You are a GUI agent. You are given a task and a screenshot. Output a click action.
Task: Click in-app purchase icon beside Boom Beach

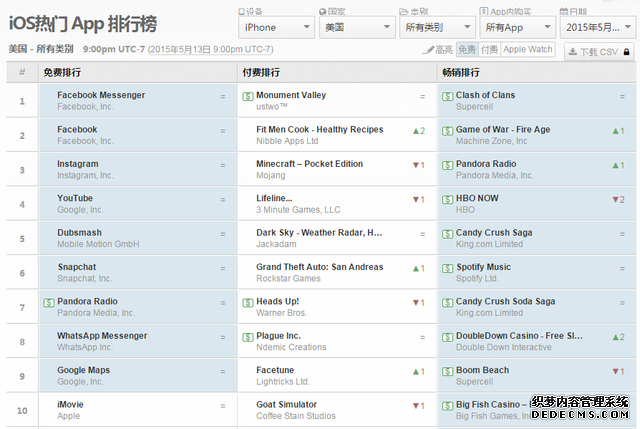coord(447,371)
